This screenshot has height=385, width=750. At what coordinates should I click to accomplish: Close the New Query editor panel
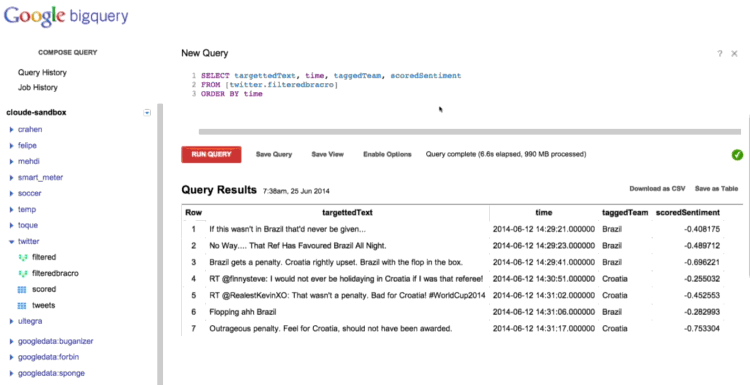coord(734,54)
